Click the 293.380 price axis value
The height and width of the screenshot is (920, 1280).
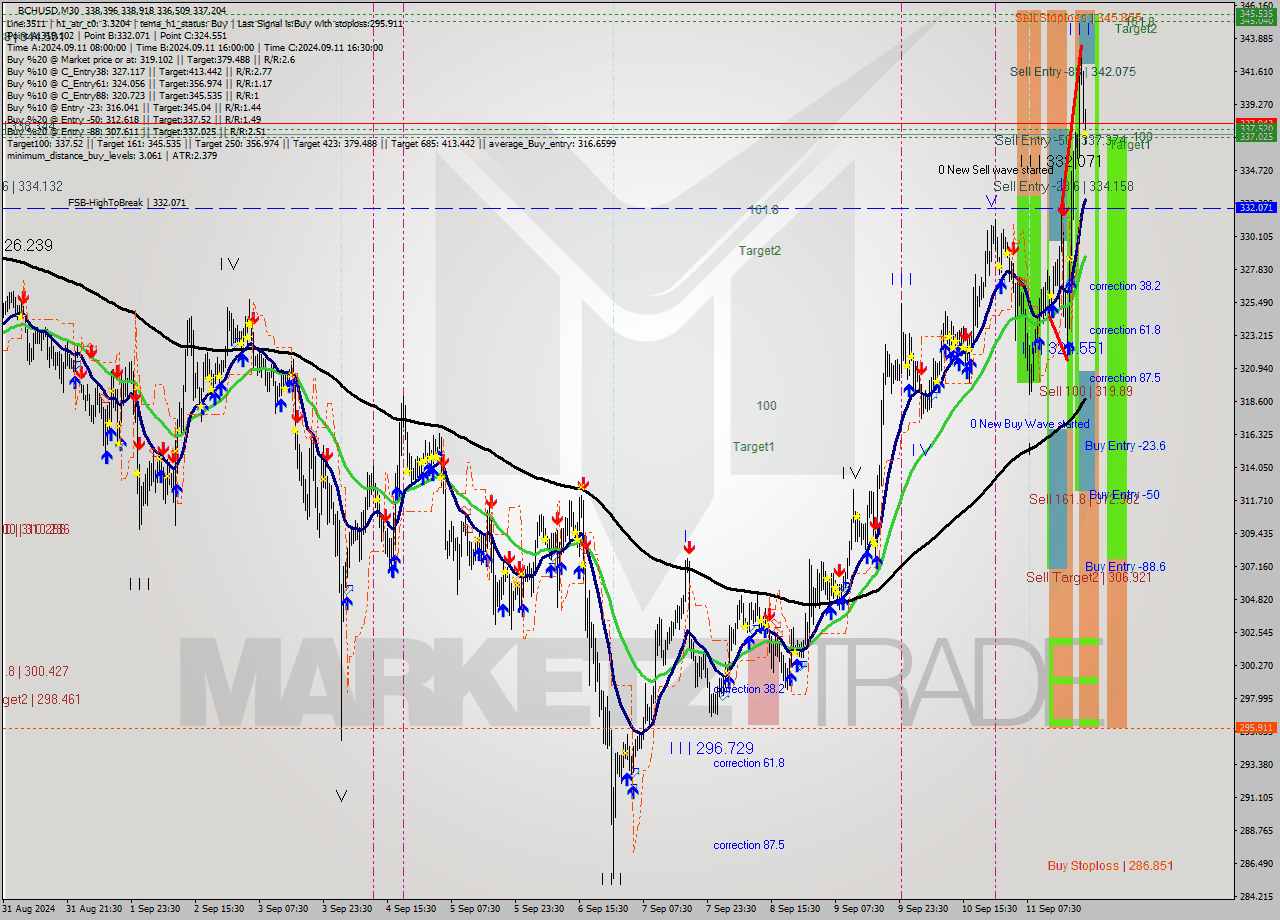pos(1256,765)
